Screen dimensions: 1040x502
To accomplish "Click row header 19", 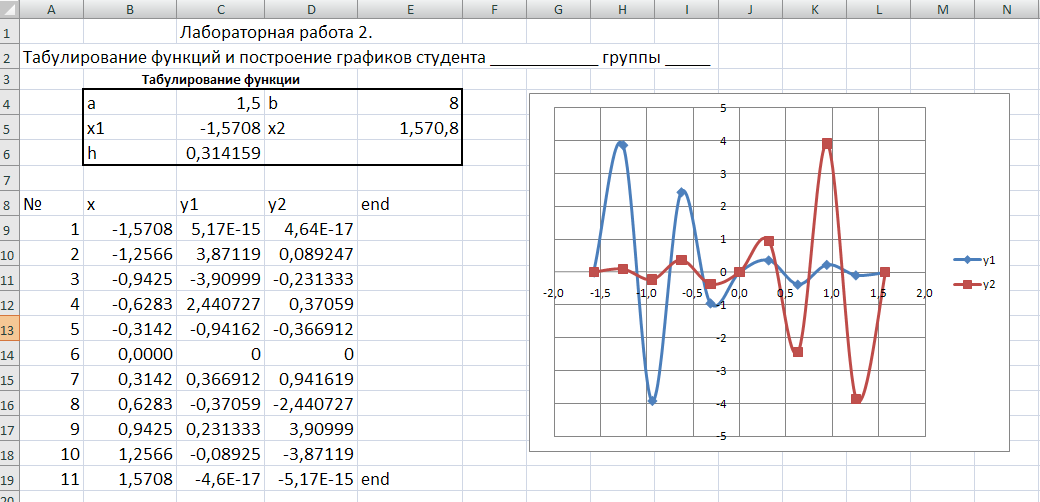I will (x=10, y=479).
